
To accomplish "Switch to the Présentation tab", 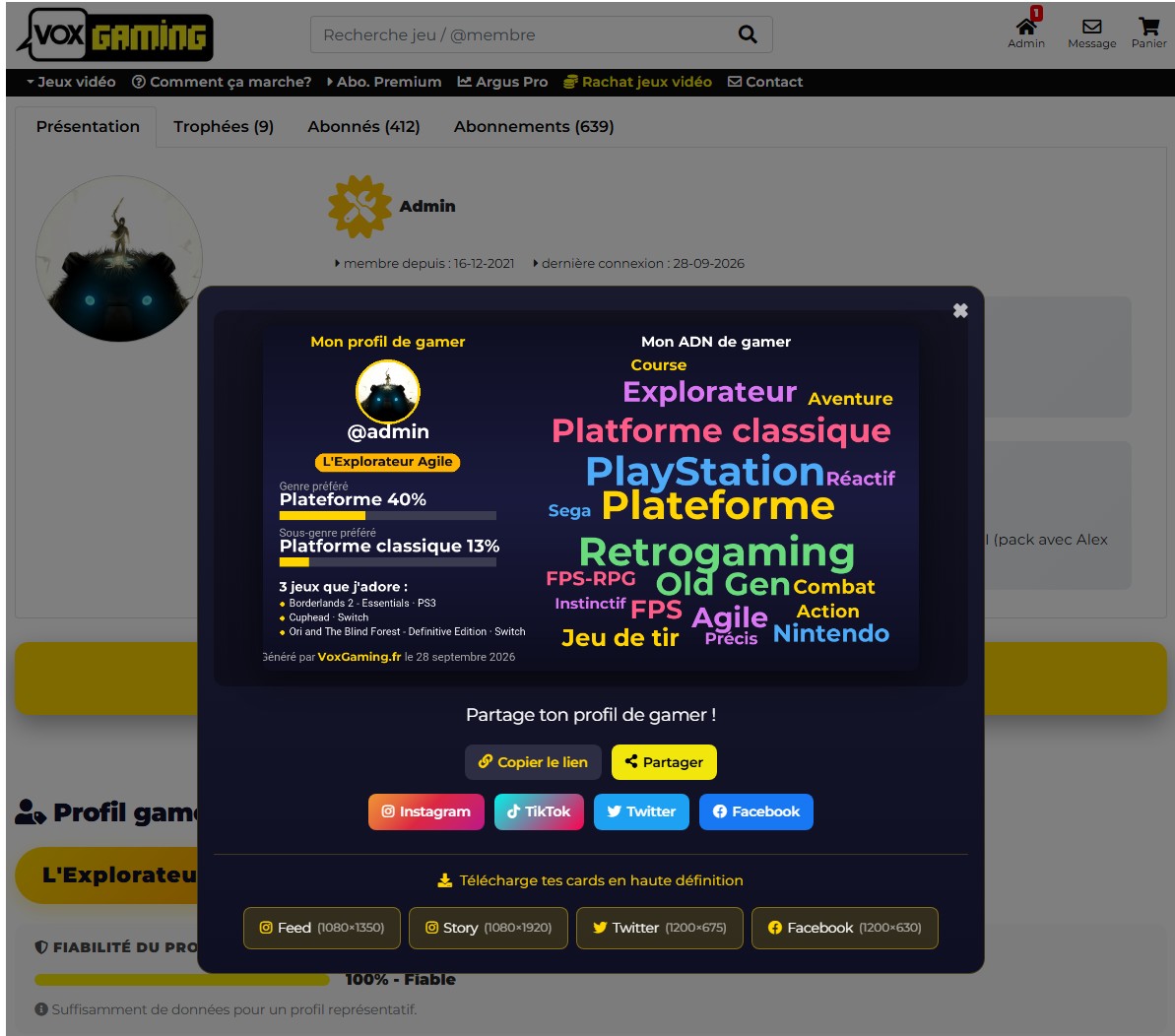I will [88, 127].
